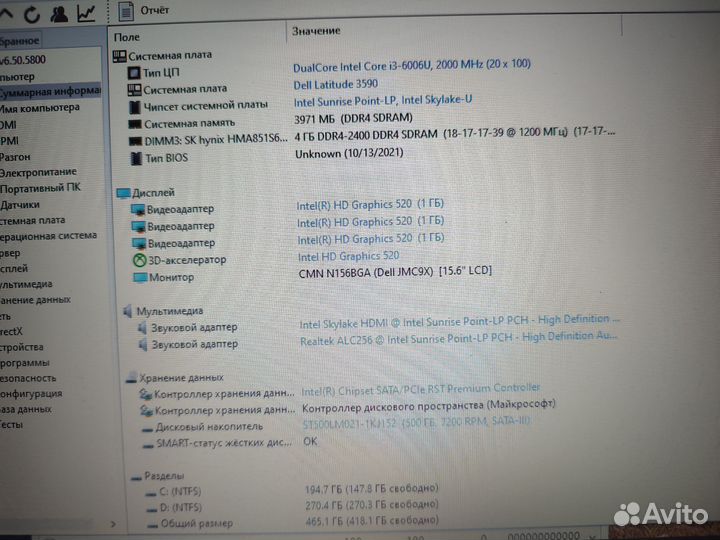Click the Refresh toolbar icon
Screen dimensions: 720x540
coord(32,14)
